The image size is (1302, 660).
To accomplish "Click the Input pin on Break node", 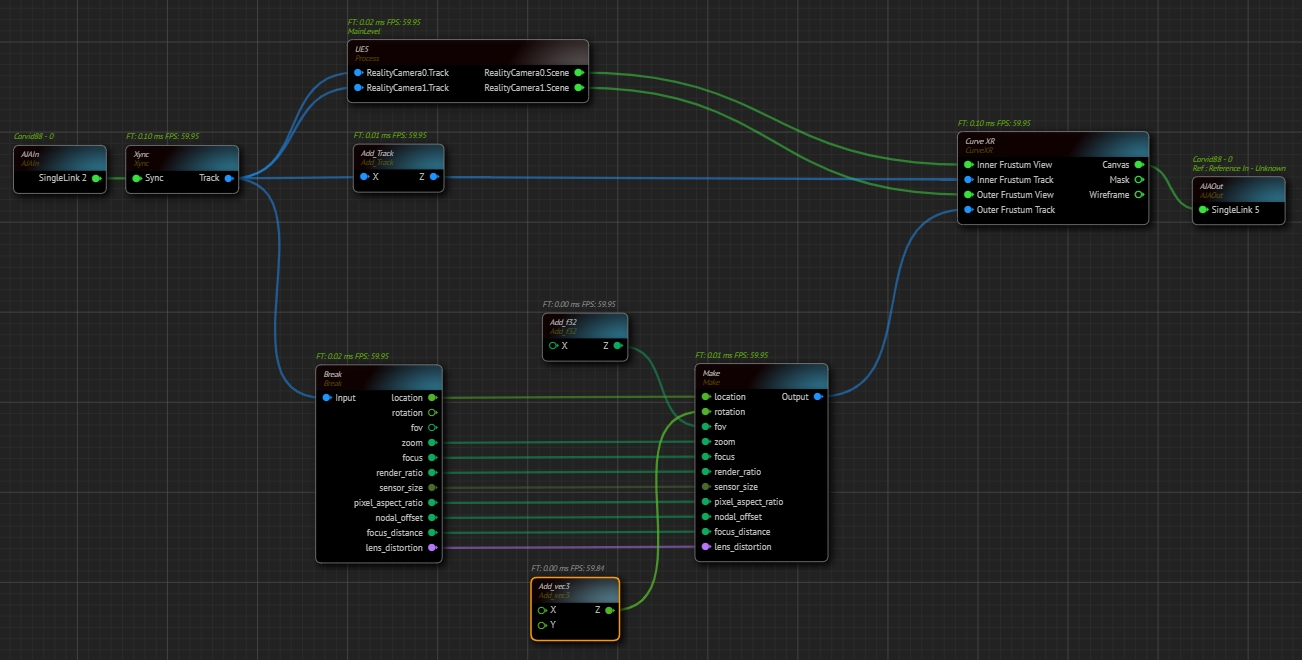I will pos(327,398).
